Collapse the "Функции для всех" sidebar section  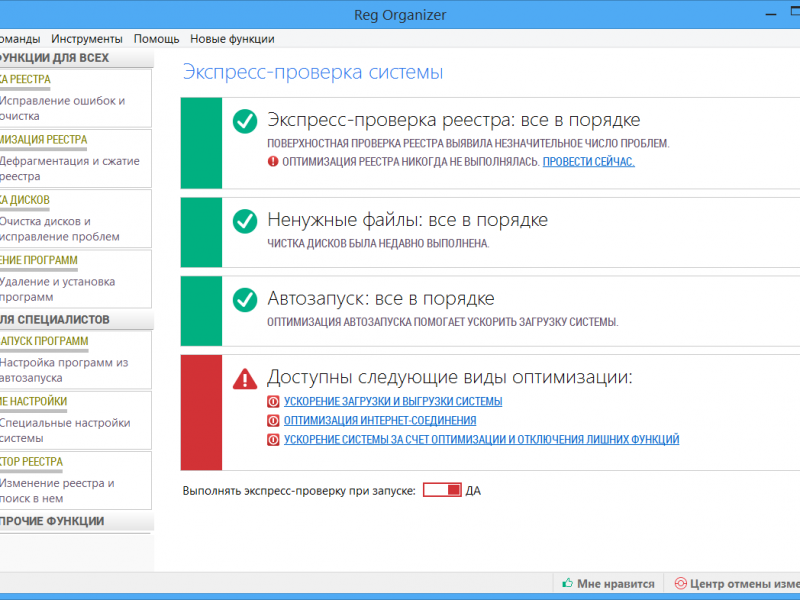(x=77, y=58)
